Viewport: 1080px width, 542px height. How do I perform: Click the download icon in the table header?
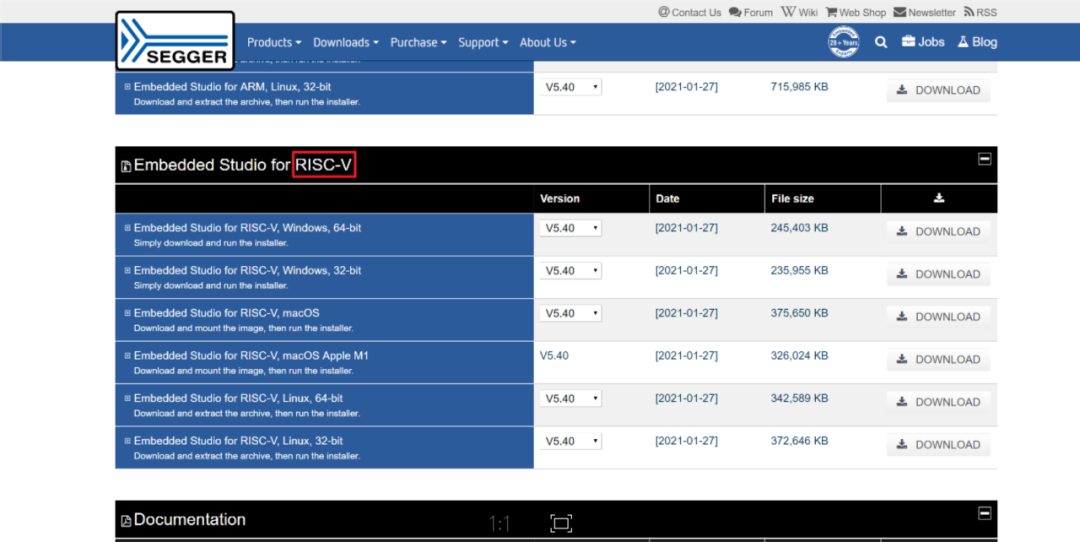(939, 198)
